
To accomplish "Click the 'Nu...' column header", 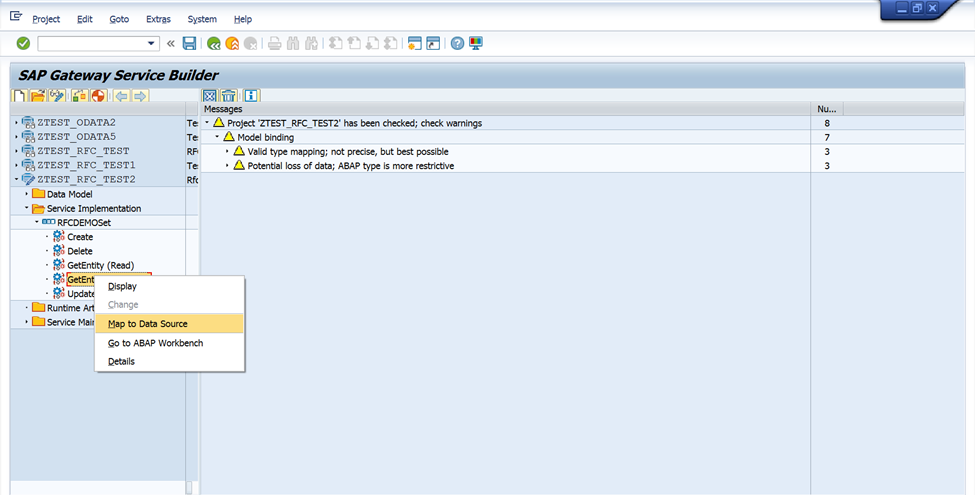I will (826, 109).
